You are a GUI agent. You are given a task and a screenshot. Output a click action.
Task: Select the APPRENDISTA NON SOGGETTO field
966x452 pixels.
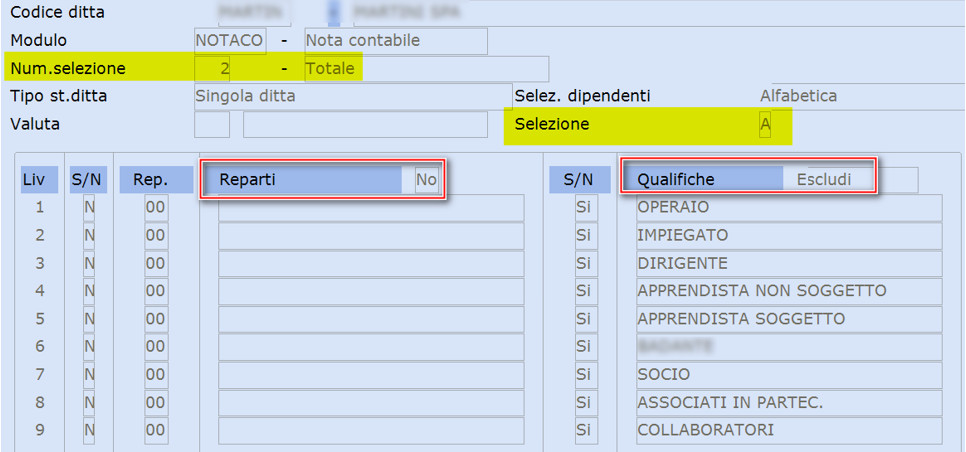pyautogui.click(x=789, y=291)
